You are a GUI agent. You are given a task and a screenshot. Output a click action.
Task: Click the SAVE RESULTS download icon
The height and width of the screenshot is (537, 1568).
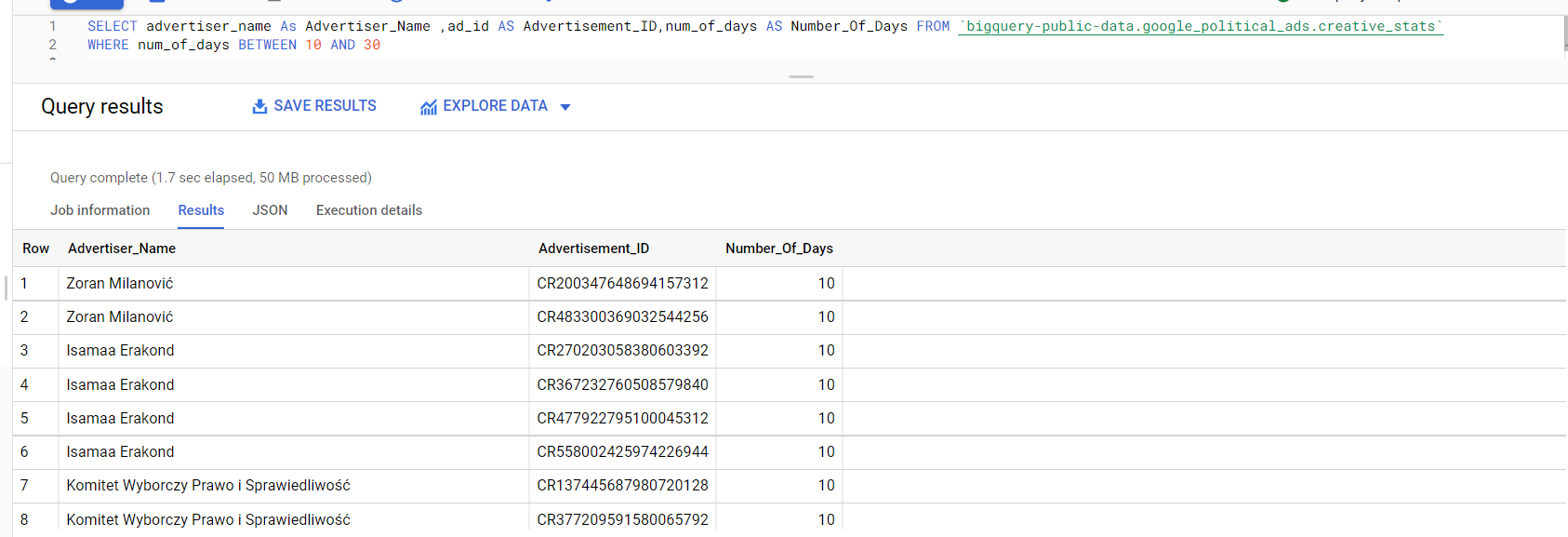(259, 106)
